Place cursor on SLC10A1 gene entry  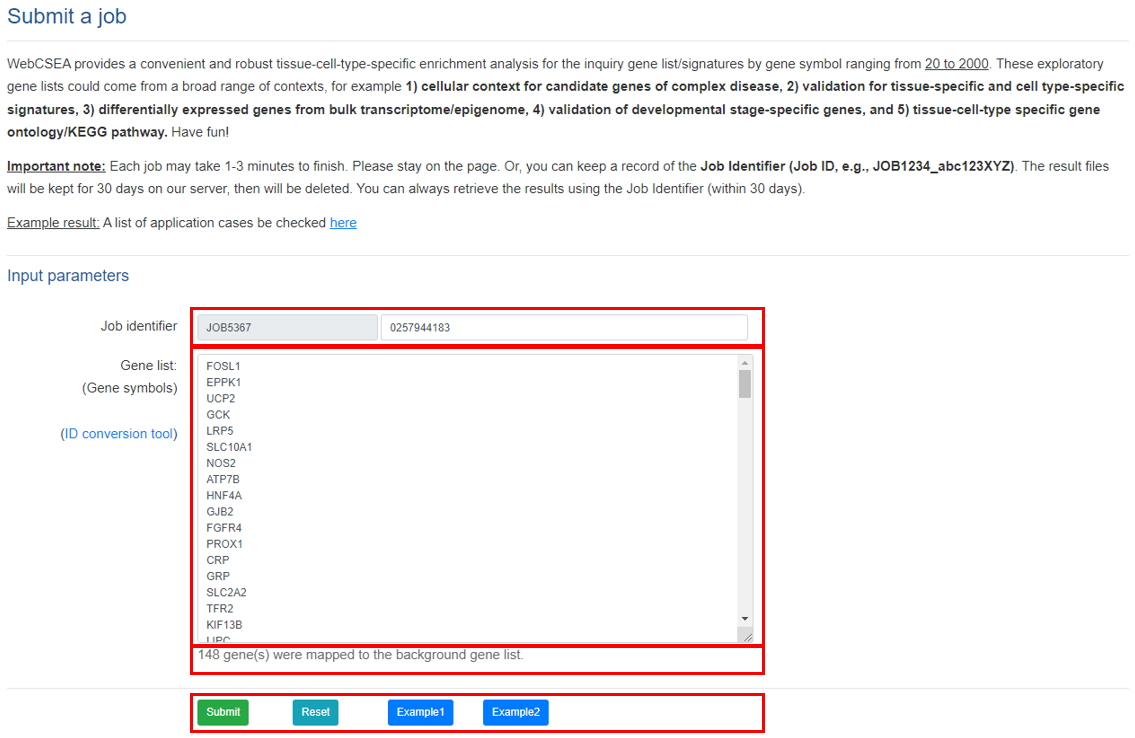(x=229, y=447)
